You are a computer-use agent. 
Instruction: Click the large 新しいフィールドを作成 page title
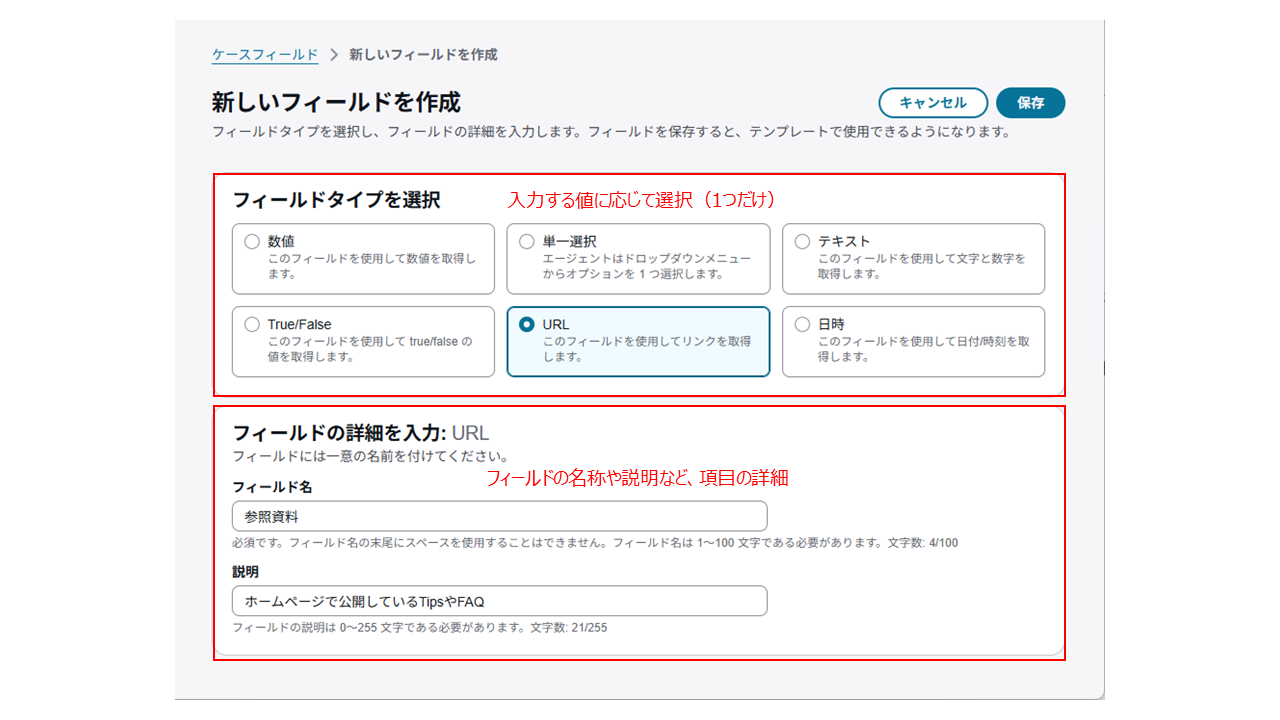(x=336, y=103)
